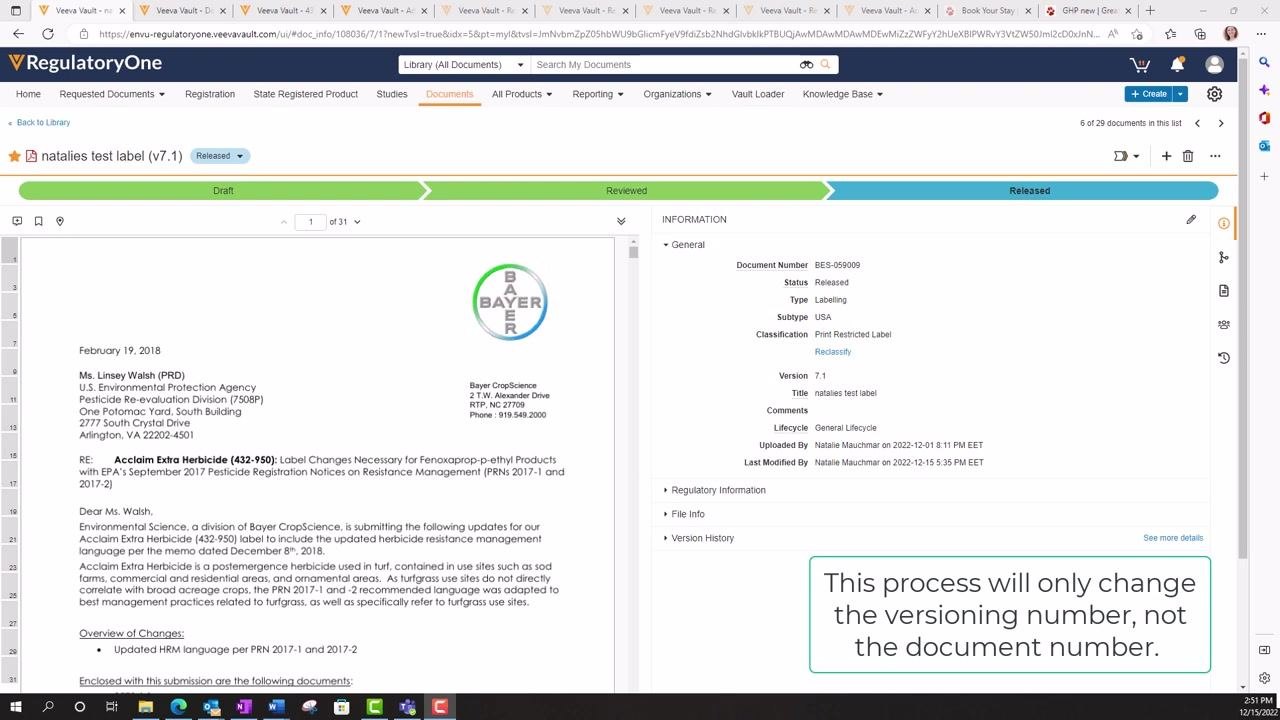Click the location pin icon in viewer
Viewport: 1280px width, 720px height.
click(x=59, y=221)
